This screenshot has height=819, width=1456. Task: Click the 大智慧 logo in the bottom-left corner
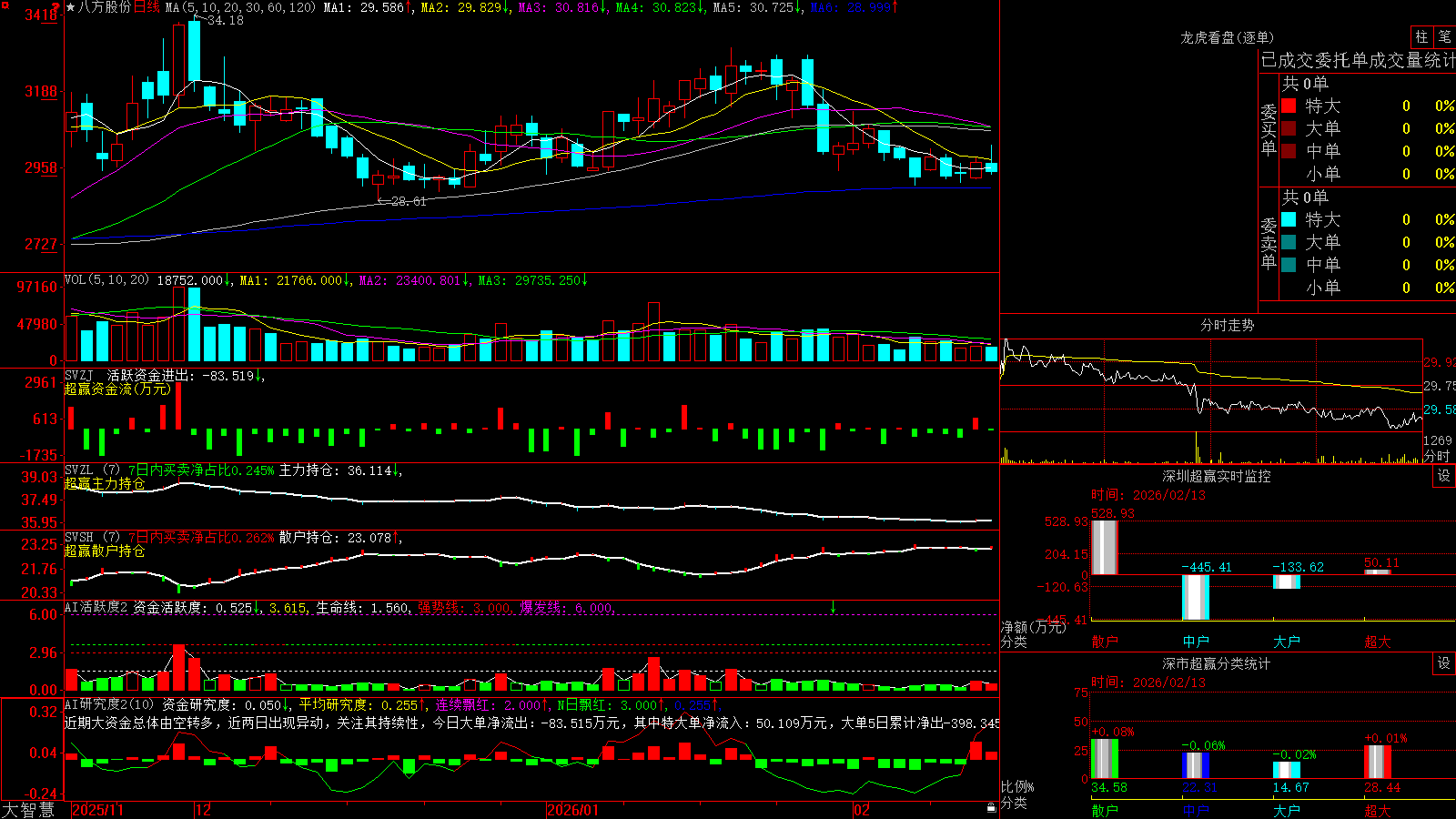(28, 810)
